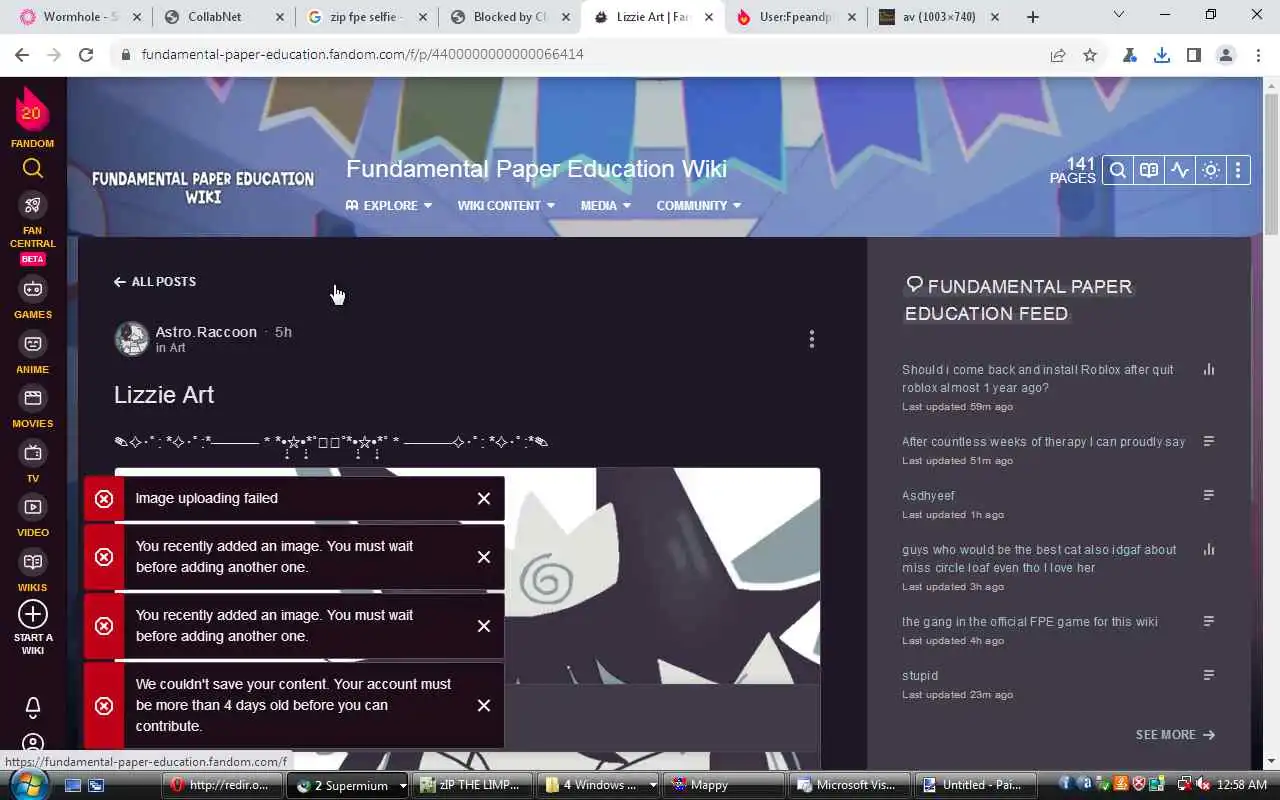Open 'best cat' poll feed post
The image size is (1280, 800).
pyautogui.click(x=1039, y=558)
